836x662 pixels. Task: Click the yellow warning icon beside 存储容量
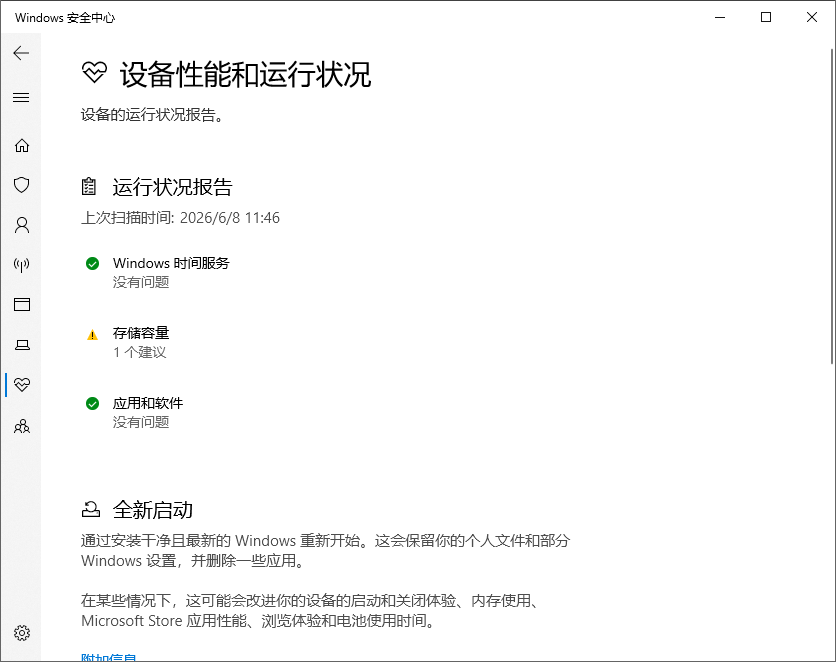pyautogui.click(x=92, y=335)
